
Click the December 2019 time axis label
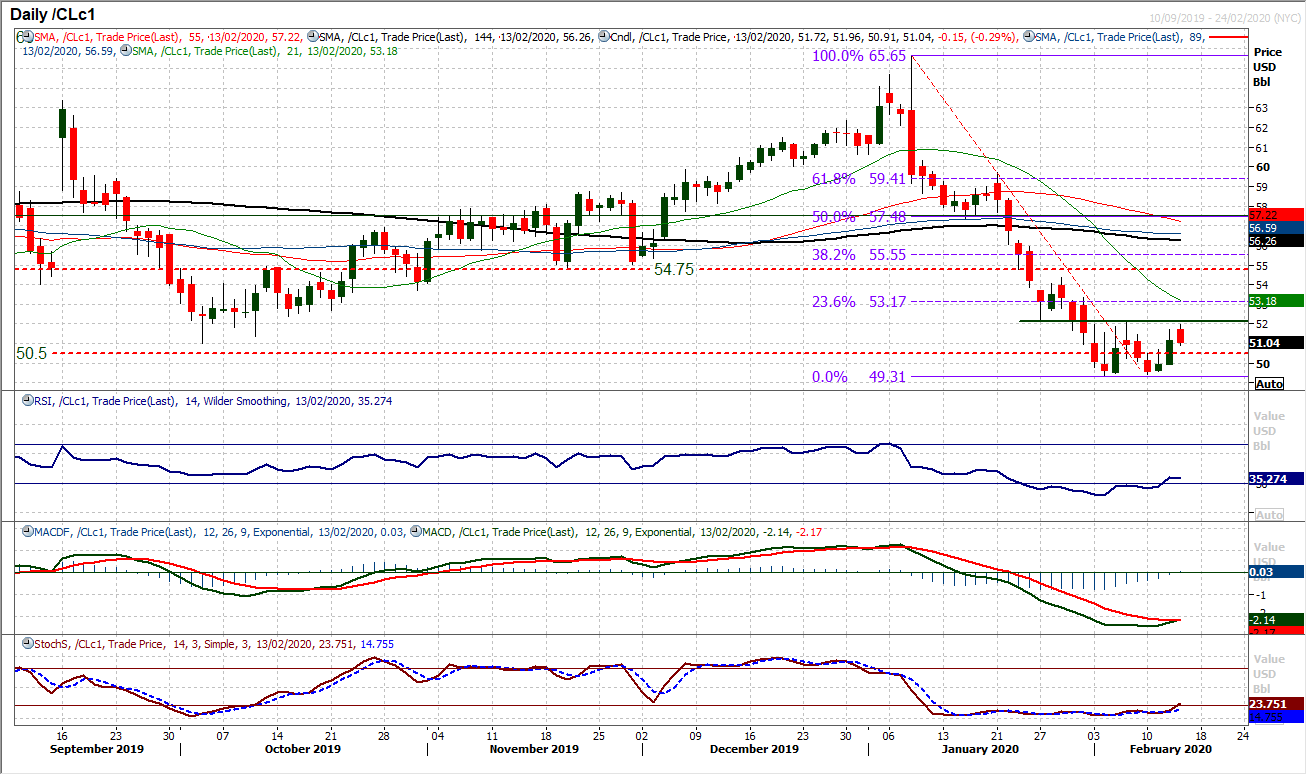(755, 749)
